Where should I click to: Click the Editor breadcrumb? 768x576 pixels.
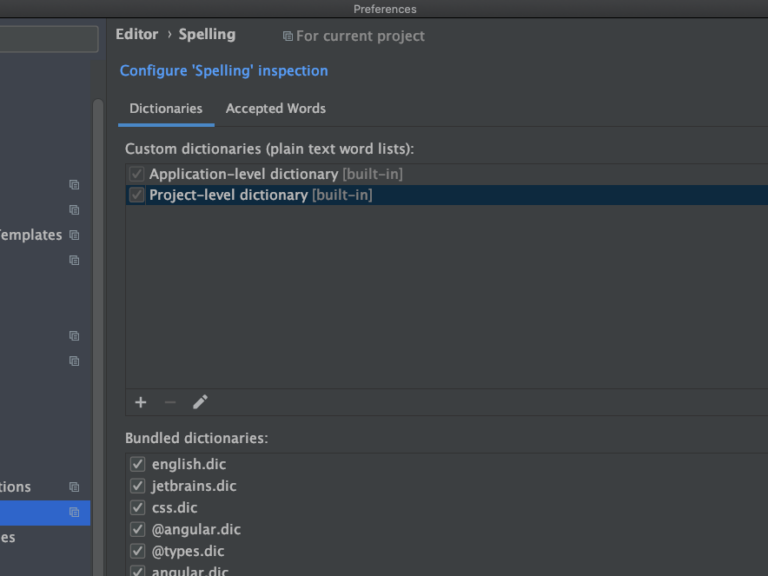click(x=137, y=34)
